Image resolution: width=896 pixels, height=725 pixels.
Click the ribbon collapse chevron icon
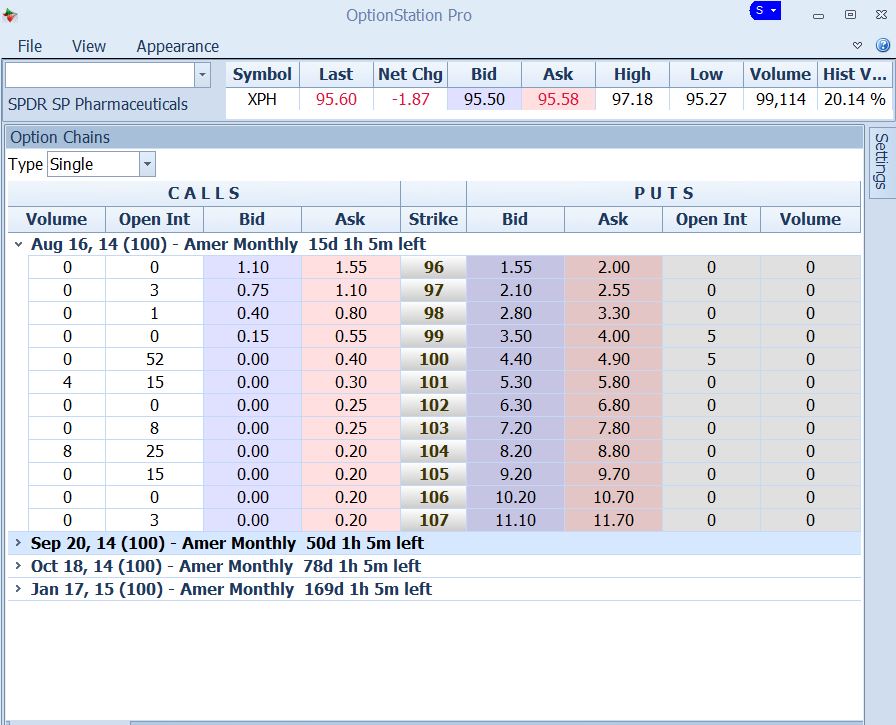pos(857,46)
